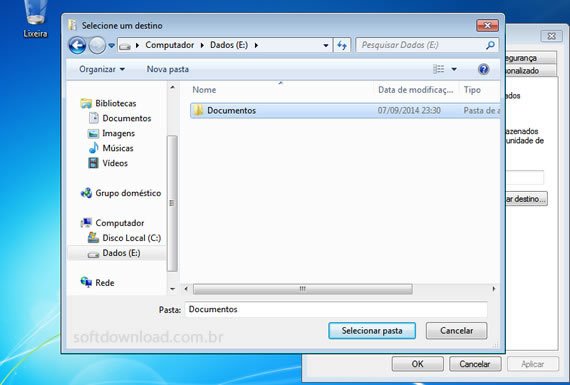Viewport: 570px width, 385px height.
Task: Click Cancelar in the background properties window
Action: [x=475, y=364]
